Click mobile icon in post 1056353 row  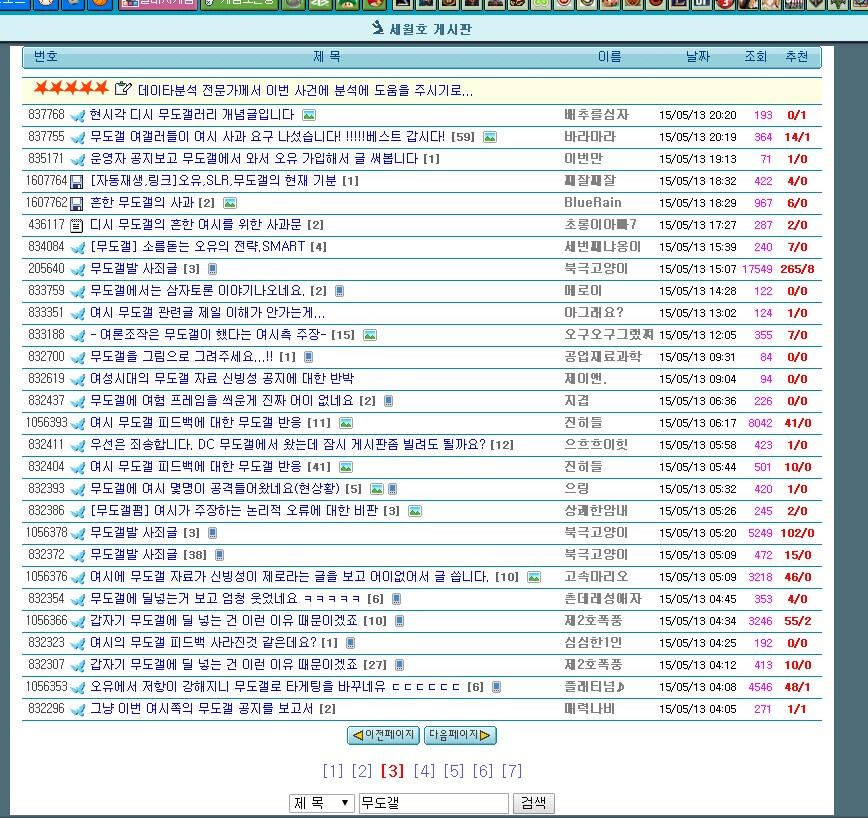tap(496, 687)
